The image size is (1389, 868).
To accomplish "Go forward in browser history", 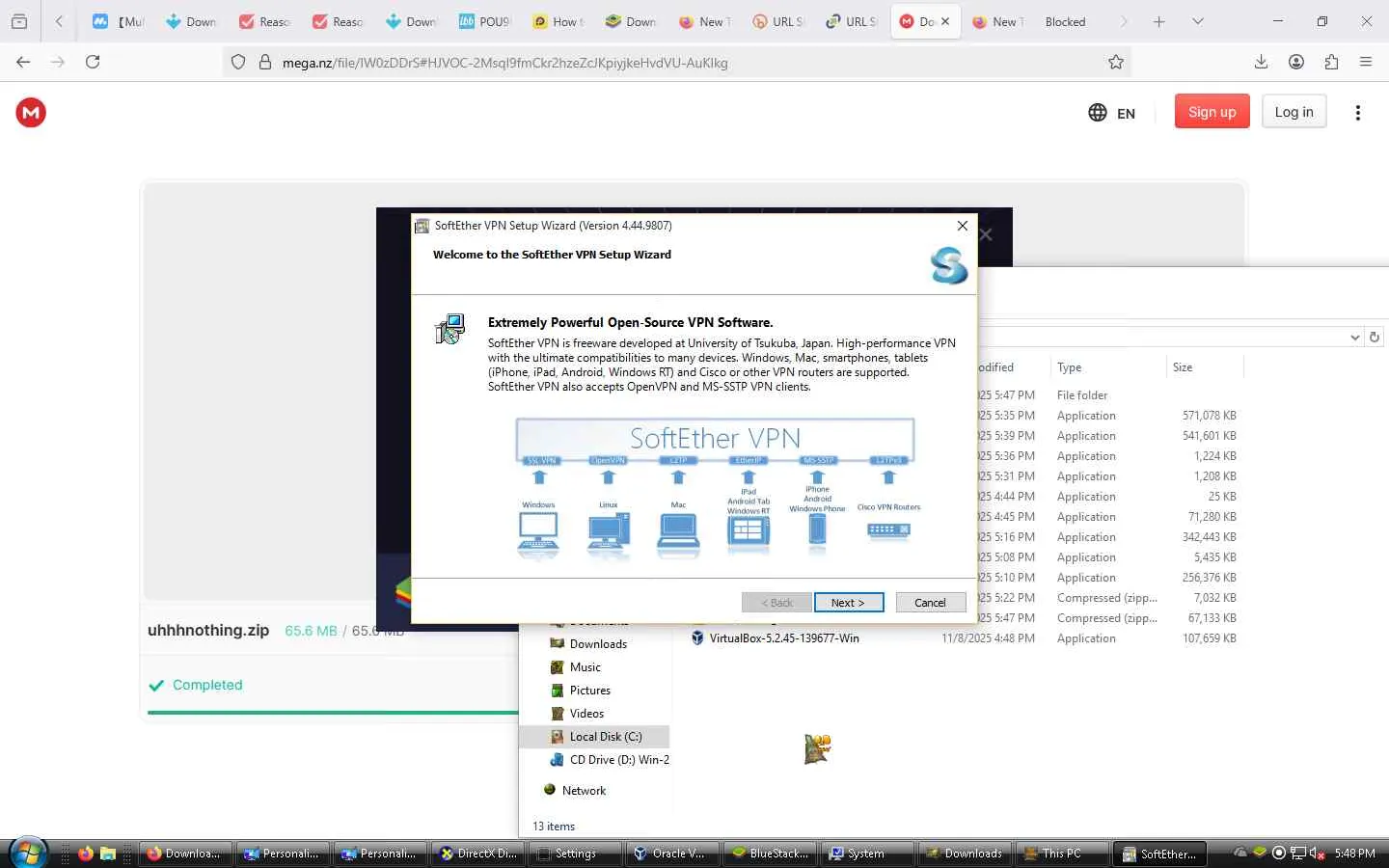I will (58, 62).
